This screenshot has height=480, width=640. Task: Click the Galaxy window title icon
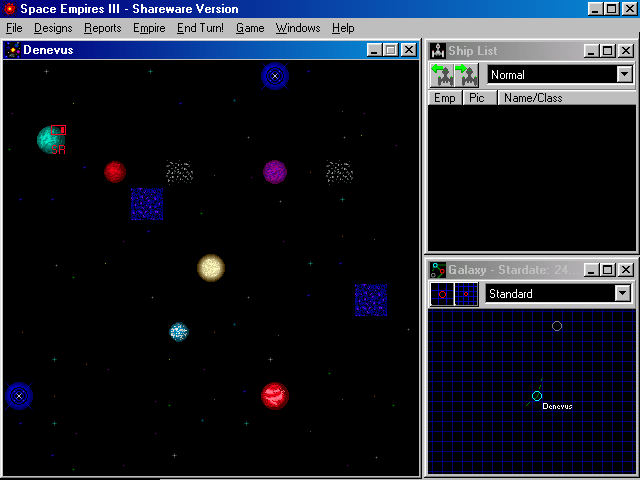coord(438,270)
